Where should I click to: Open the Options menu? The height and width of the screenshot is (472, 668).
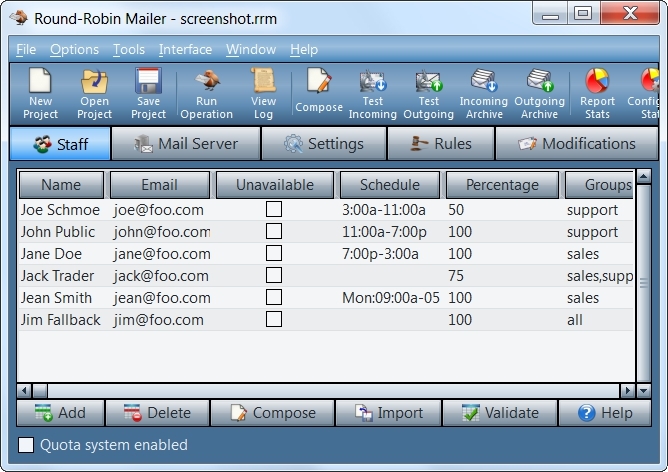(74, 49)
